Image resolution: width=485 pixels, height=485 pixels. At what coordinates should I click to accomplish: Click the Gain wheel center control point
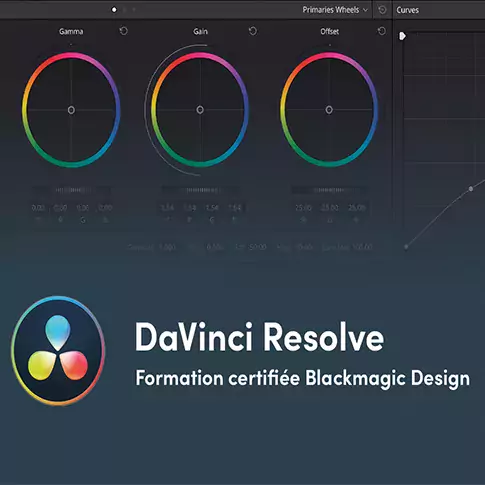click(x=200, y=110)
